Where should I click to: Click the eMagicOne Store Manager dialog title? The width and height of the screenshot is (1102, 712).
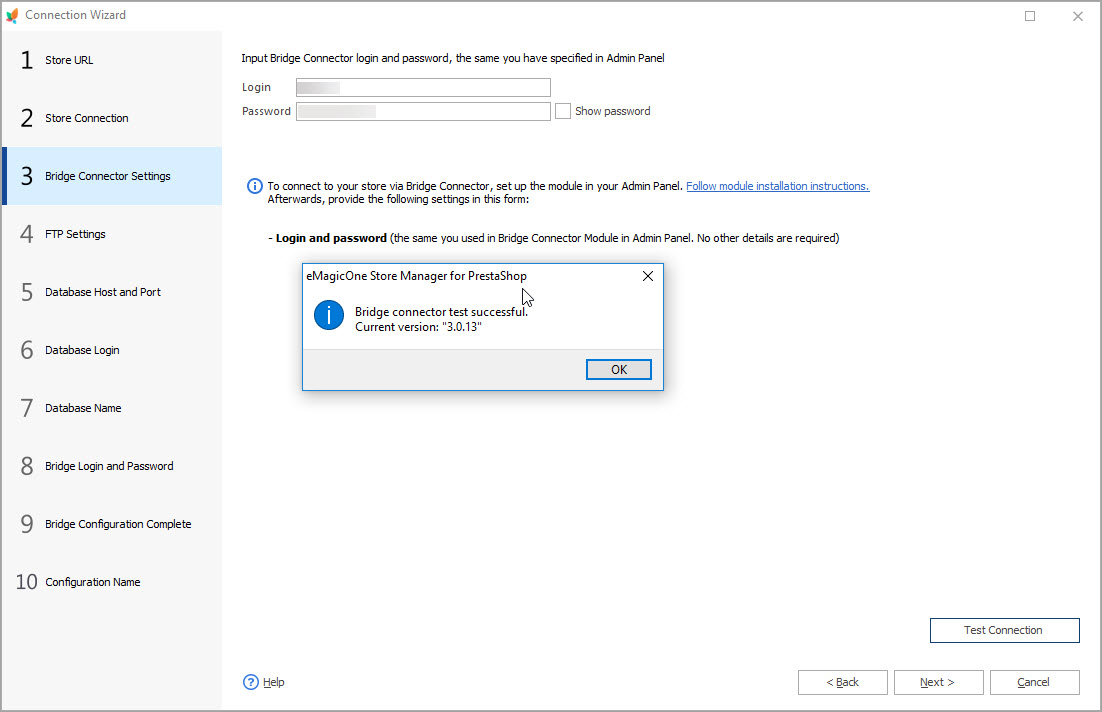pos(416,276)
